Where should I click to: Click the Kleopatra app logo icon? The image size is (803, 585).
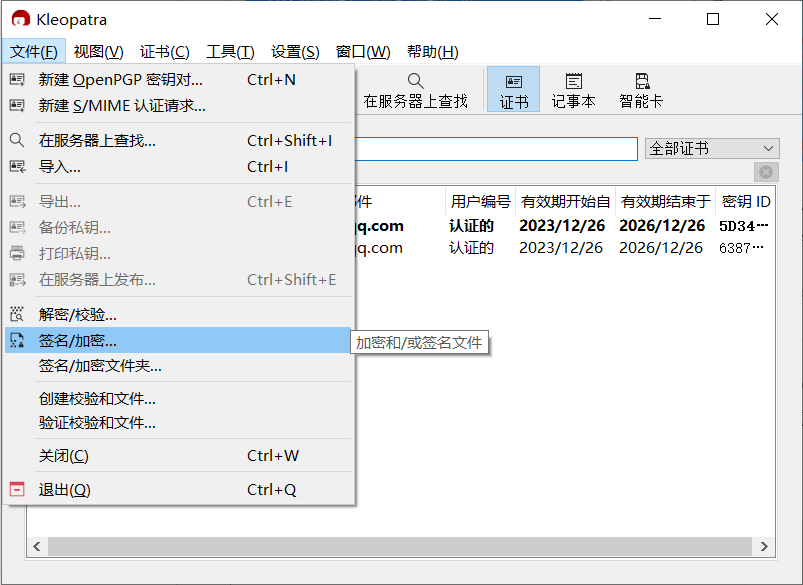point(20,19)
